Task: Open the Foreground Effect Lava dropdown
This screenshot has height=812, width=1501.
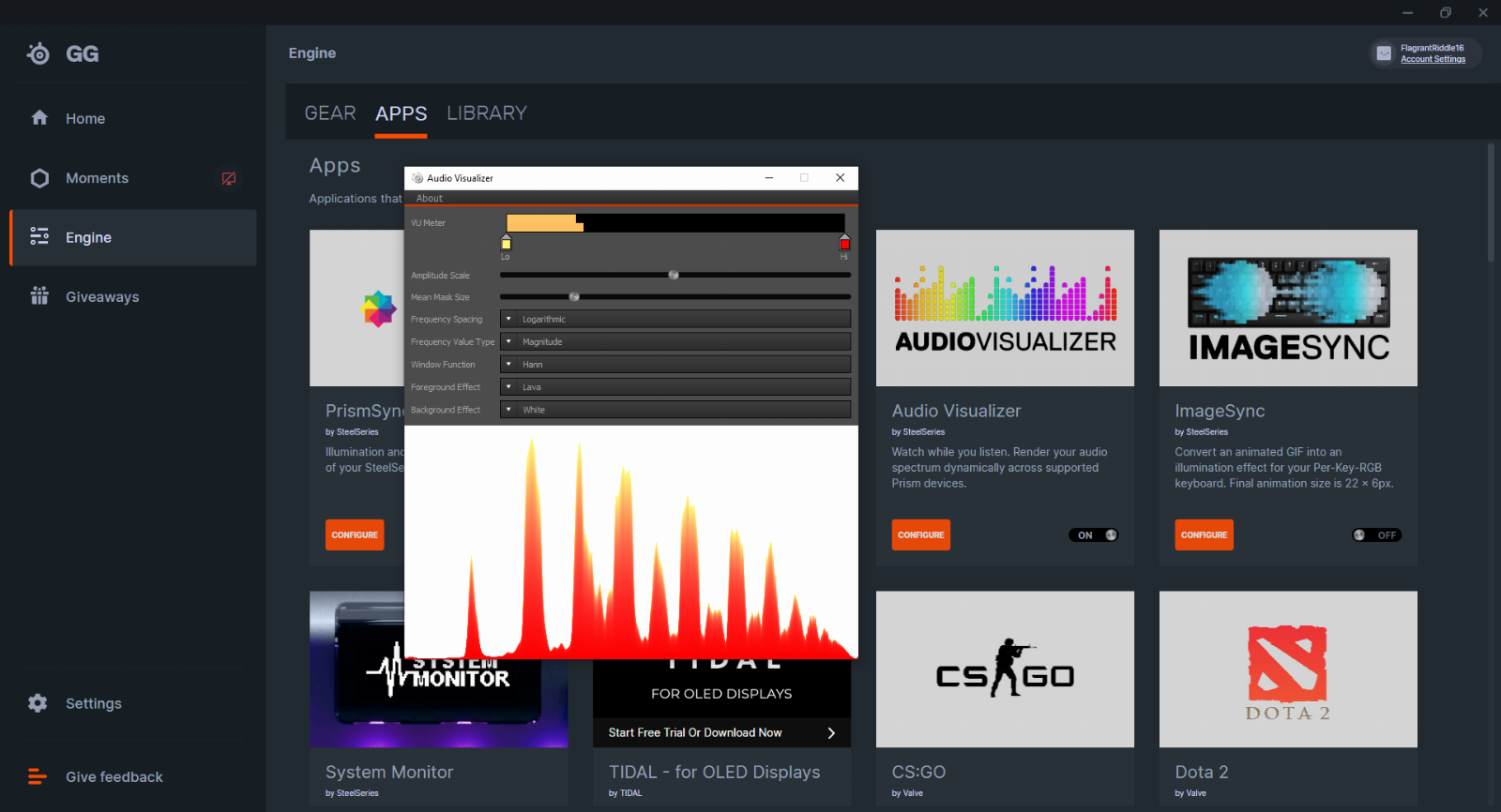Action: click(x=675, y=386)
